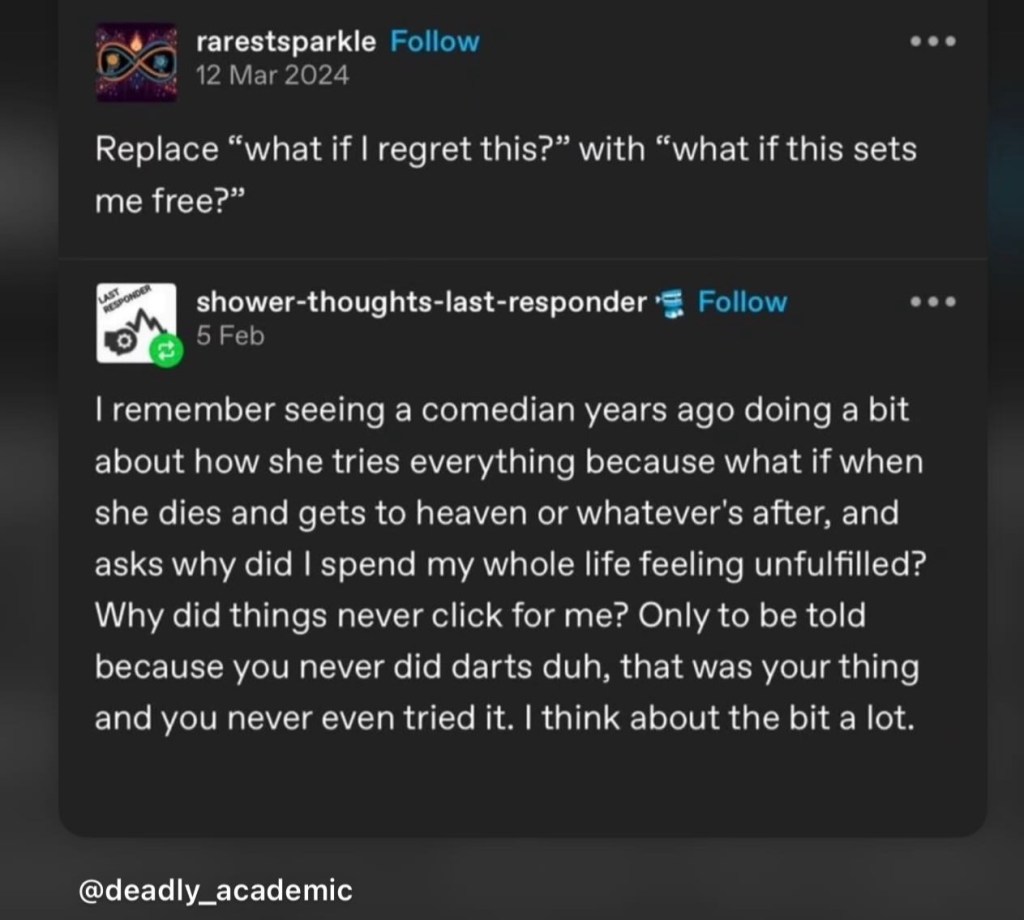Click the final line "and you never even tried it"
This screenshot has width=1024, height=920.
[504, 718]
